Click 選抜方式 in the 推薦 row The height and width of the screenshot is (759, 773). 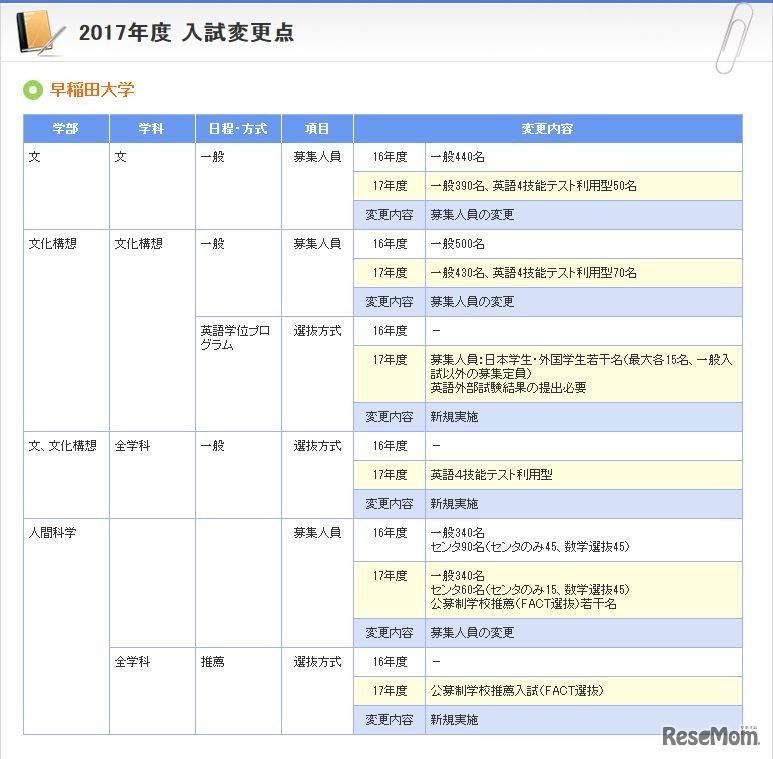[317, 662]
